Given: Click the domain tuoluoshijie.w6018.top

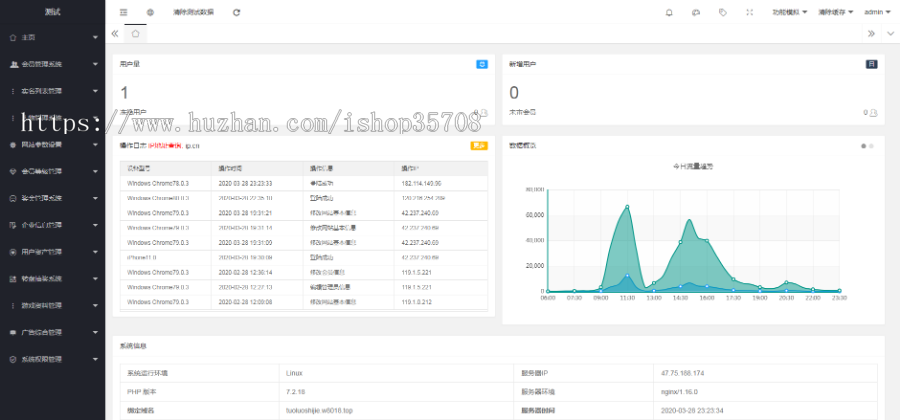Looking at the screenshot, I should tap(320, 411).
